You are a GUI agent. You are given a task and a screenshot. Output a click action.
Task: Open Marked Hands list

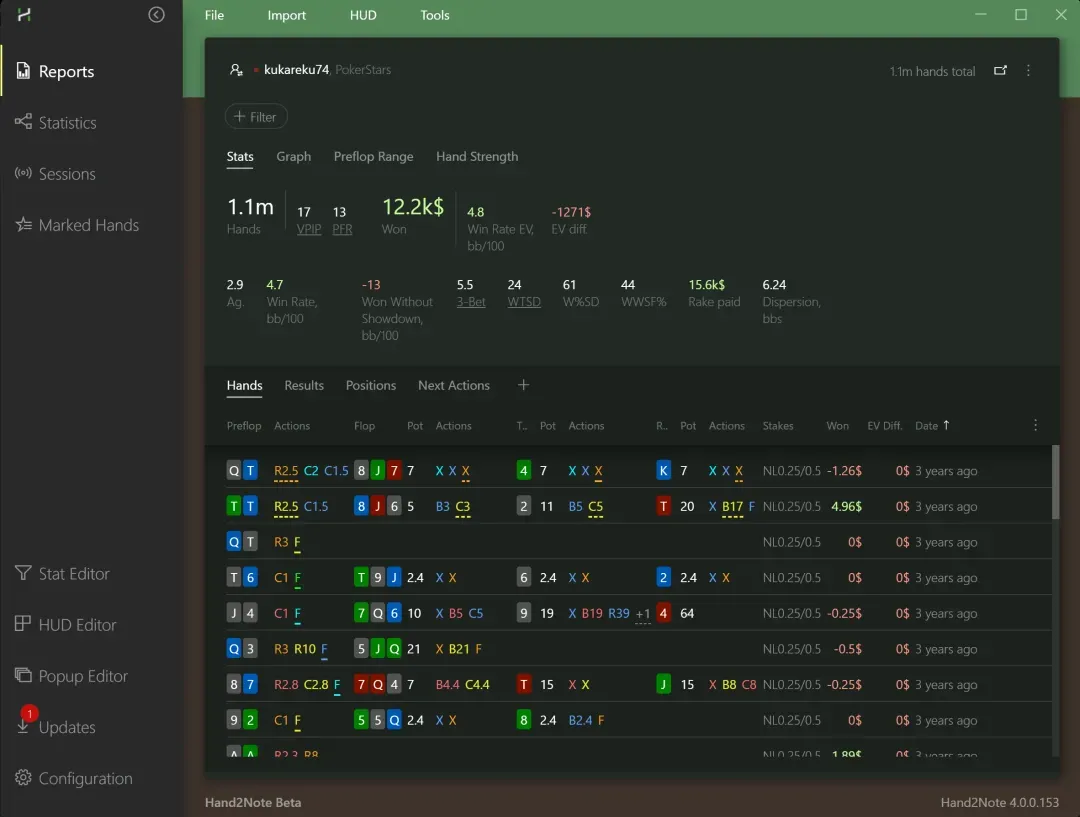[x=88, y=225]
